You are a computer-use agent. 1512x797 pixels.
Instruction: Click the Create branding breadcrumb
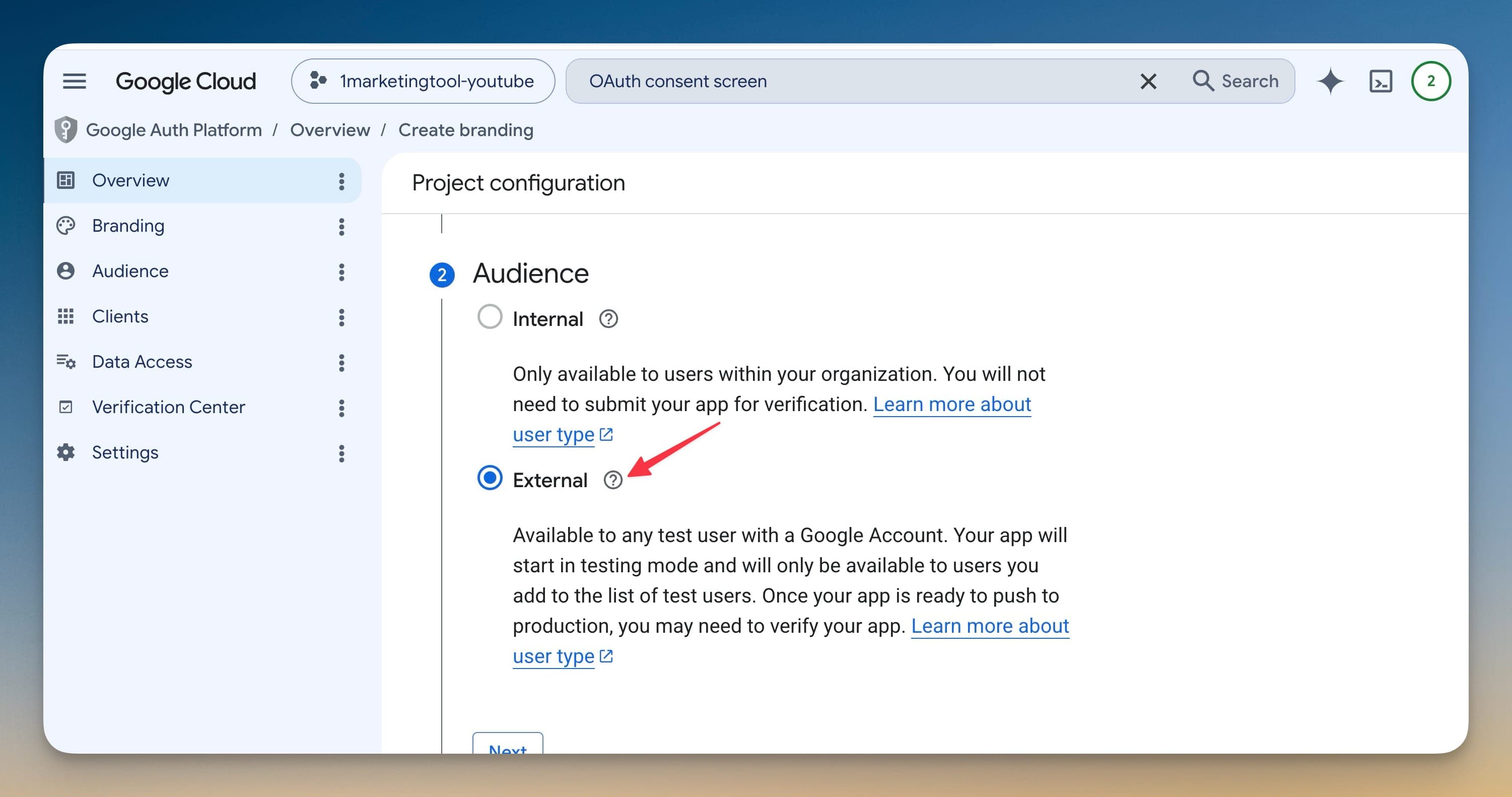tap(466, 129)
